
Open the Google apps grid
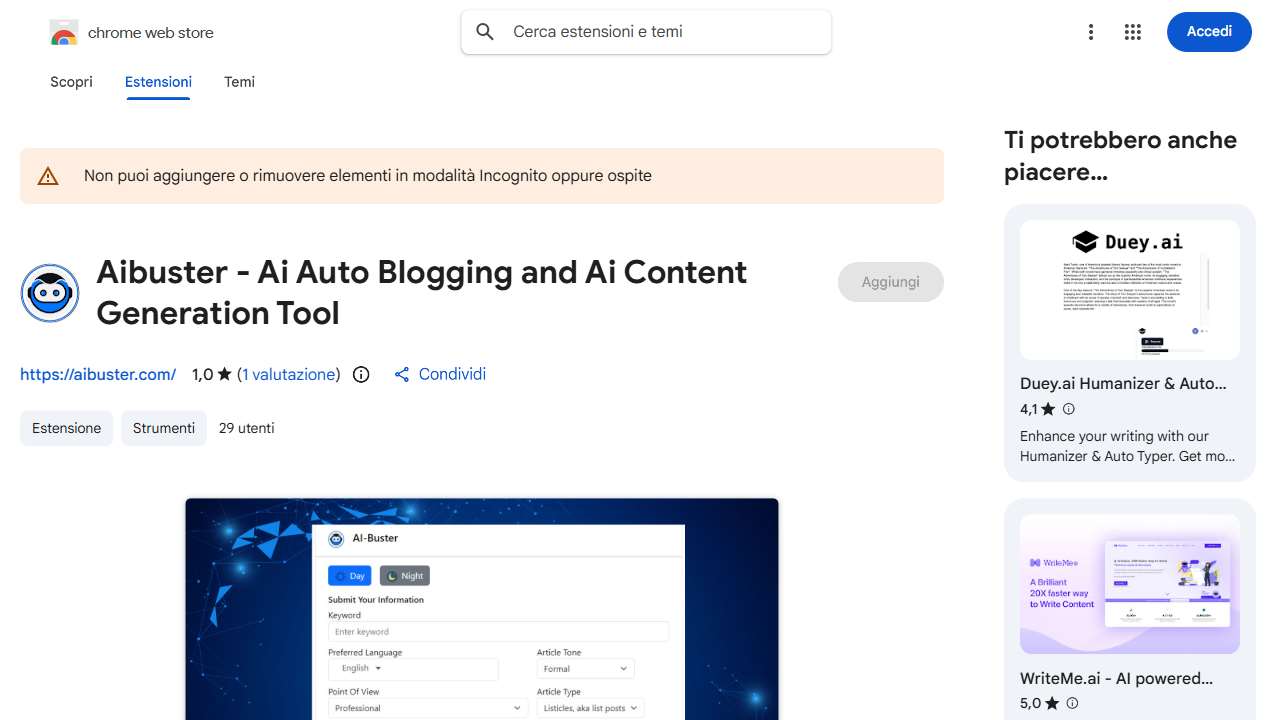1132,32
